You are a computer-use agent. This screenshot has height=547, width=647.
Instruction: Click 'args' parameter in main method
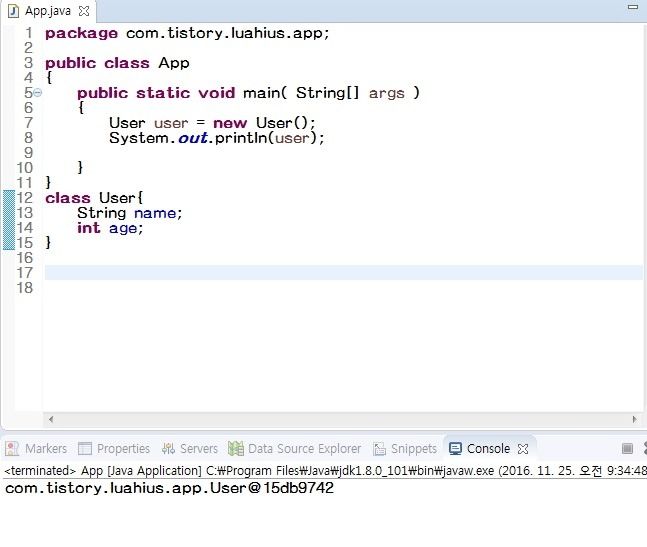pyautogui.click(x=387, y=93)
